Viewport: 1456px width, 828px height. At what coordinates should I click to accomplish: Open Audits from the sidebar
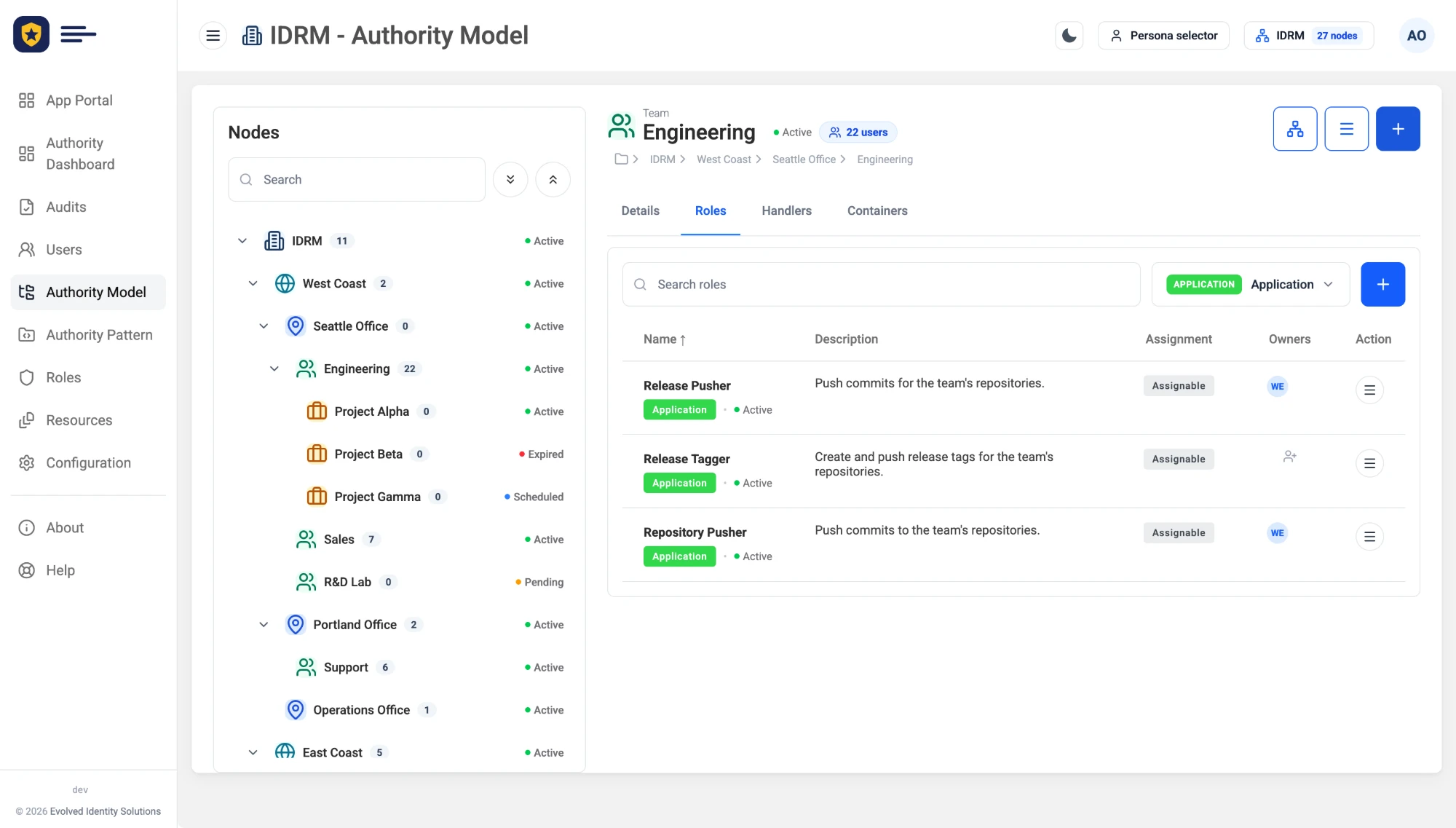(88, 207)
